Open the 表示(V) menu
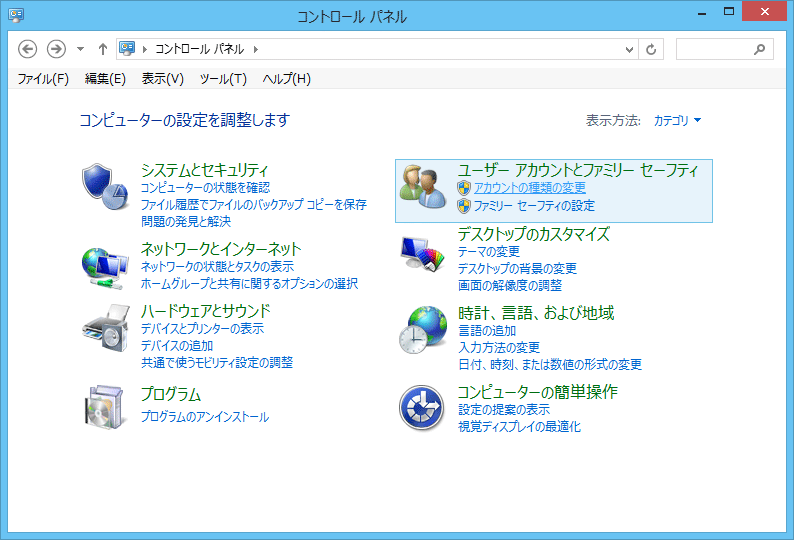 coord(163,79)
